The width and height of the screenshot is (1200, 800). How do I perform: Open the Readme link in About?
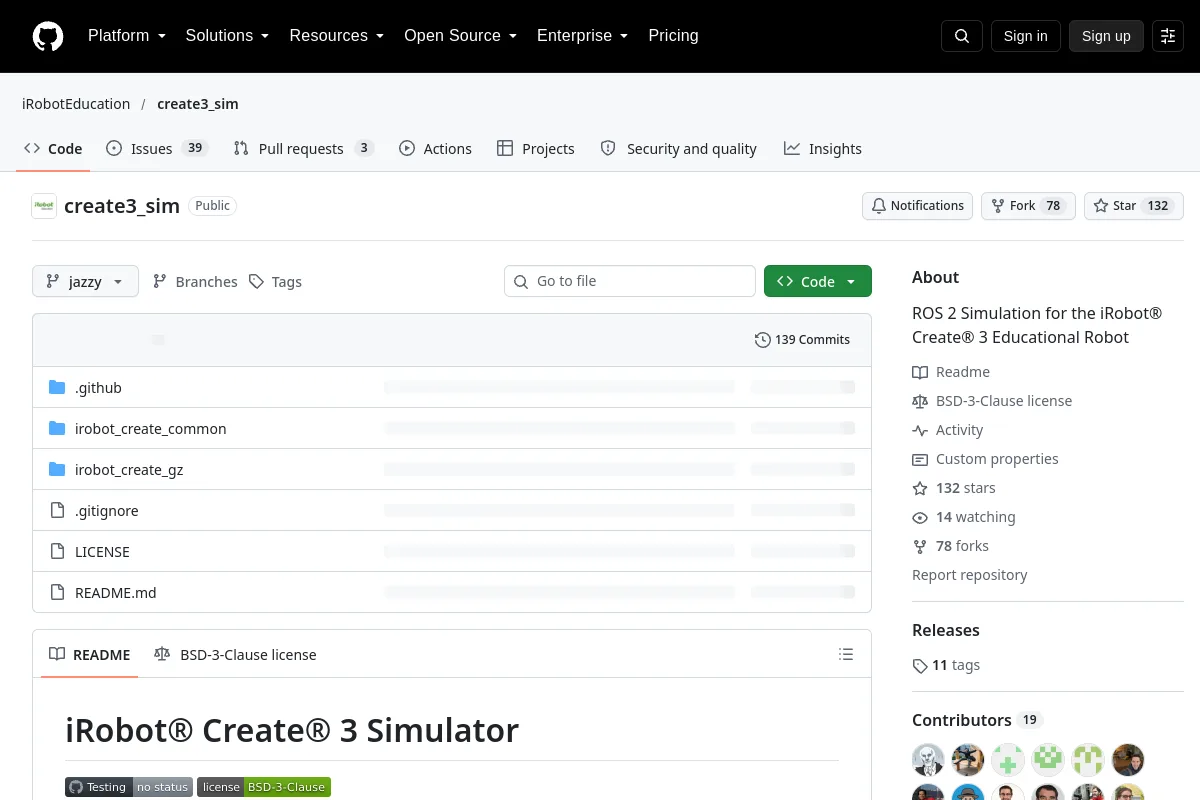pyautogui.click(x=951, y=372)
